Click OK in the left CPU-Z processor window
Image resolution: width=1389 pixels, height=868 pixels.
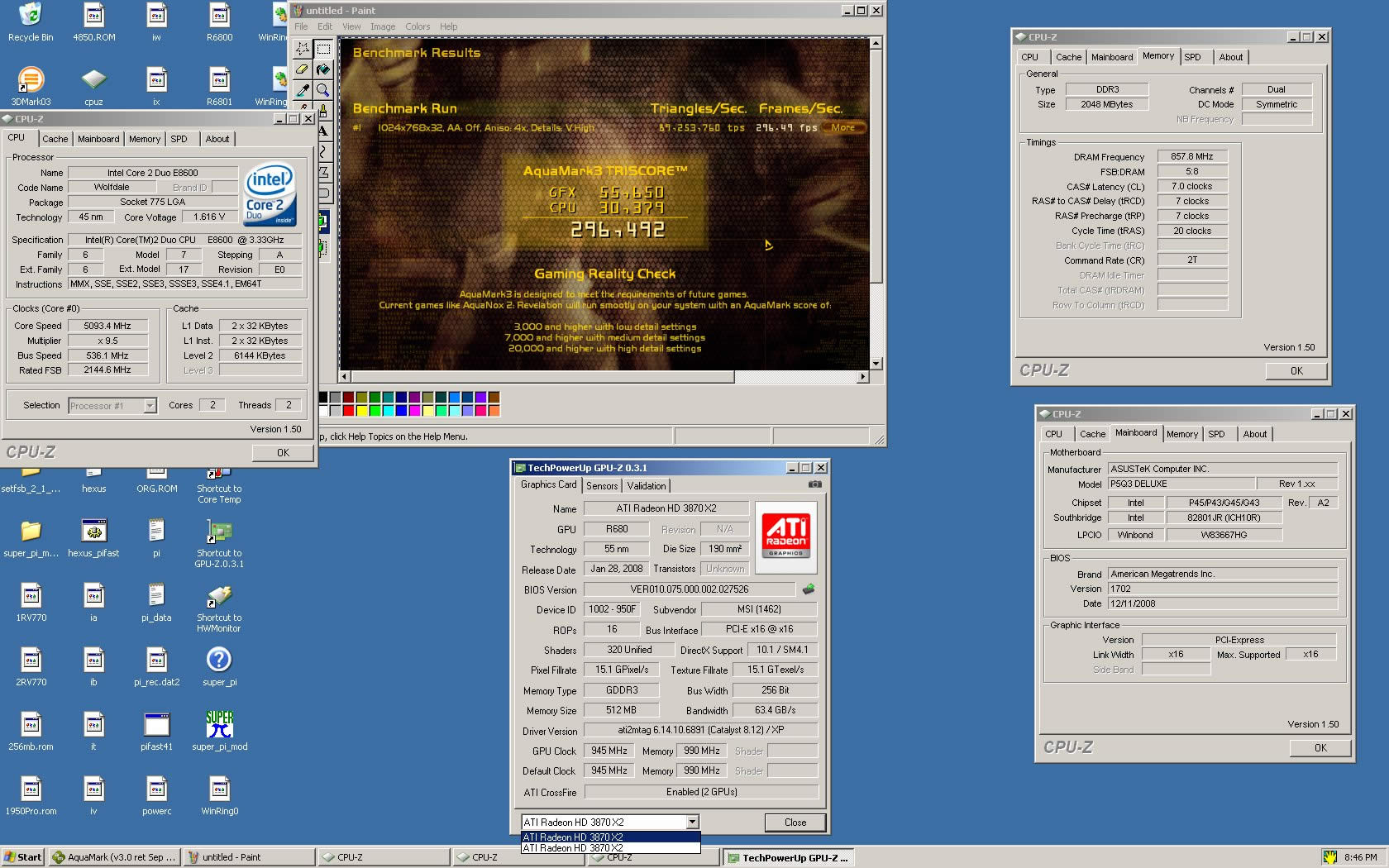click(x=283, y=452)
